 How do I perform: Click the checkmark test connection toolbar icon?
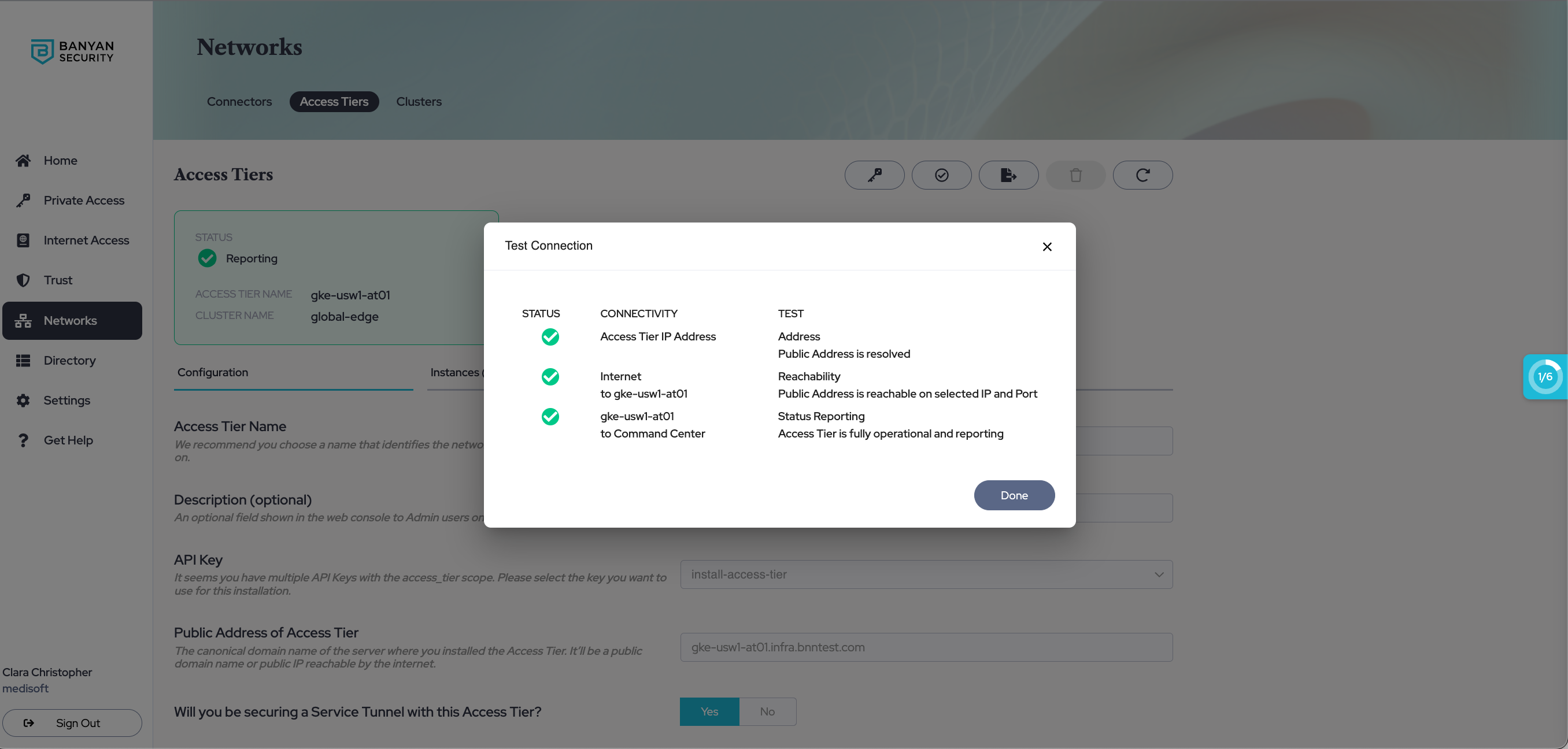tap(941, 175)
